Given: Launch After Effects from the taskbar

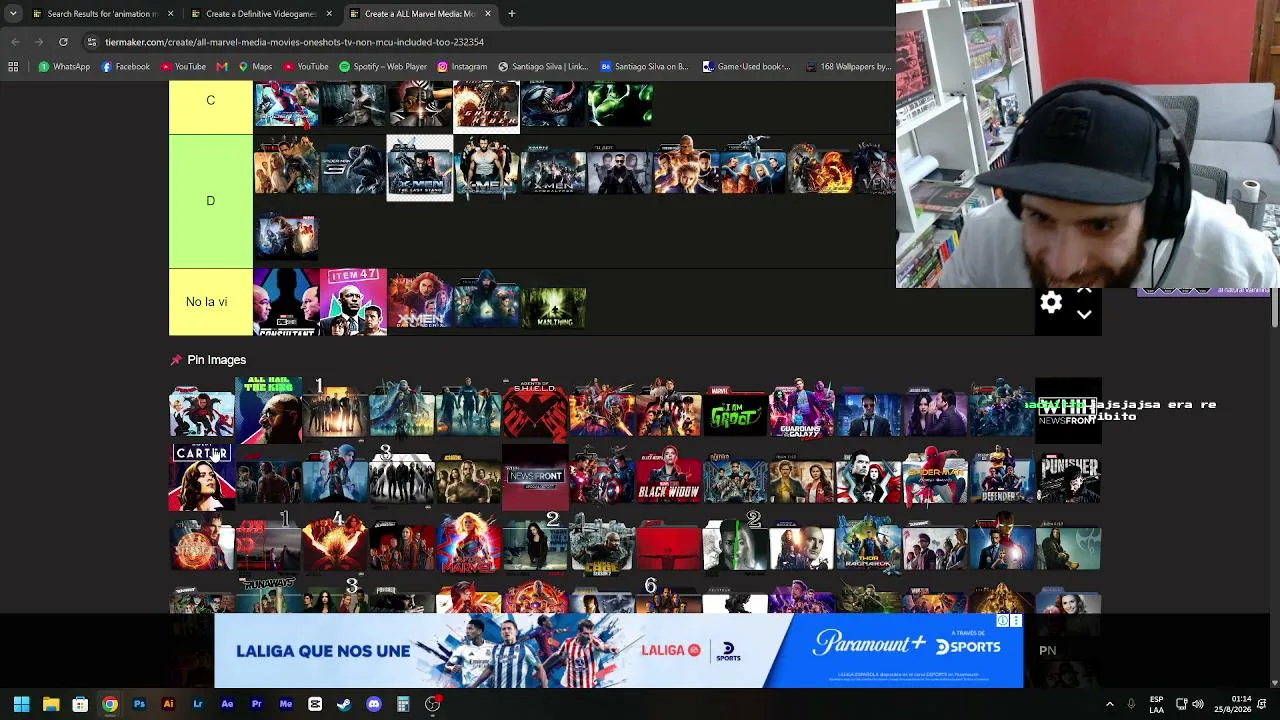Looking at the screenshot, I should [227, 704].
